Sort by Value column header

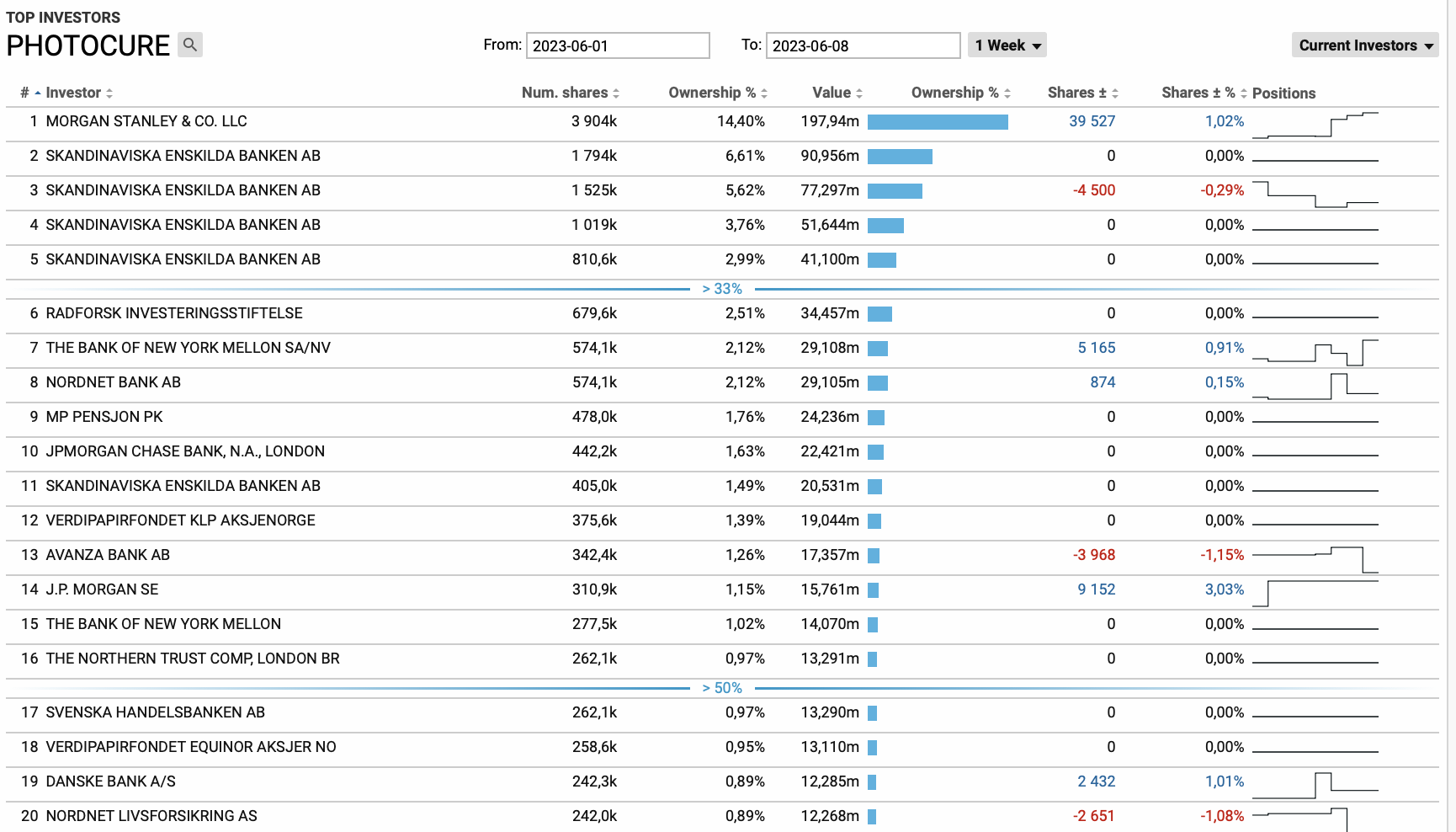point(837,93)
